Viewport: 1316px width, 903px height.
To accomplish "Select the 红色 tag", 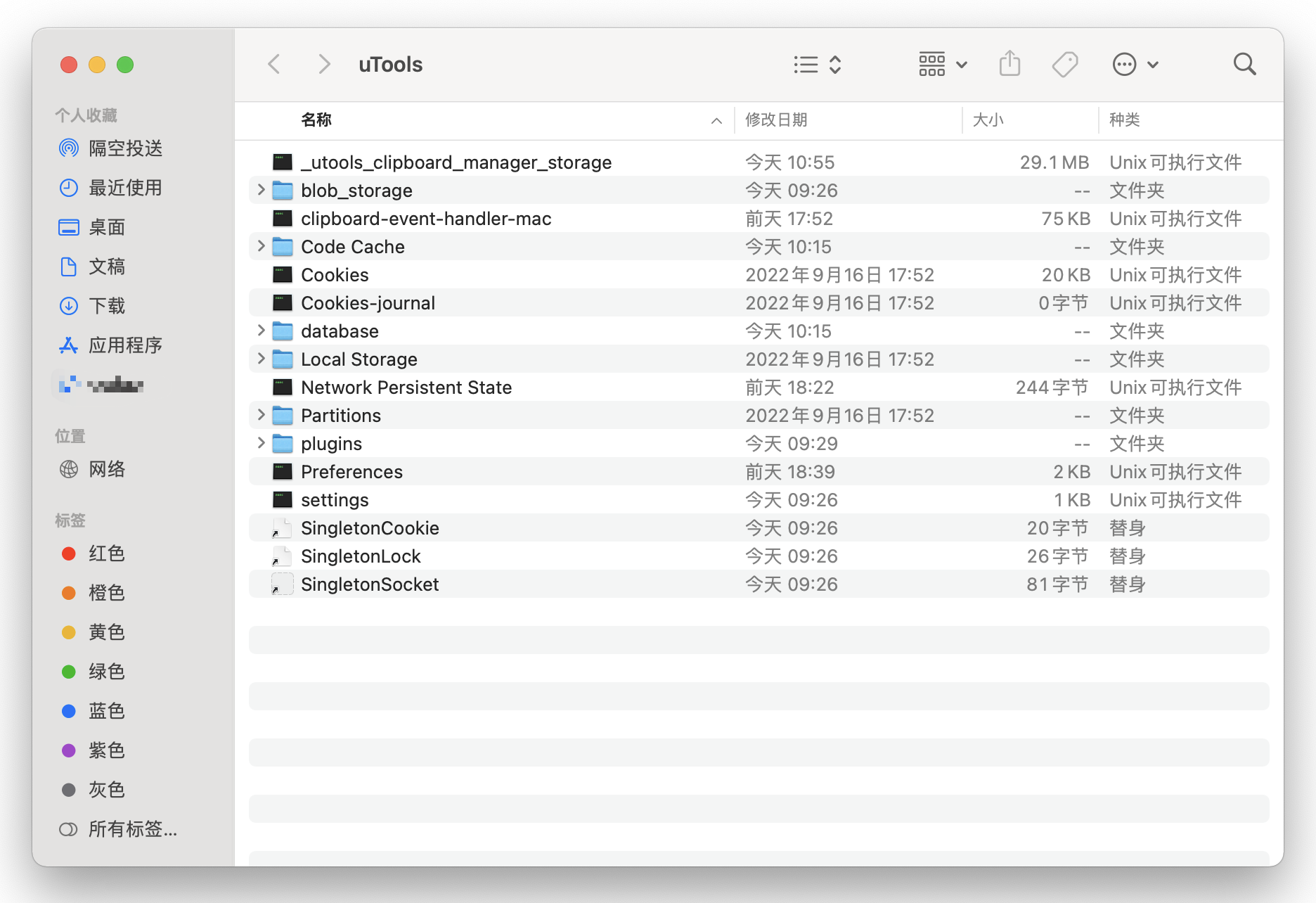I will (93, 553).
